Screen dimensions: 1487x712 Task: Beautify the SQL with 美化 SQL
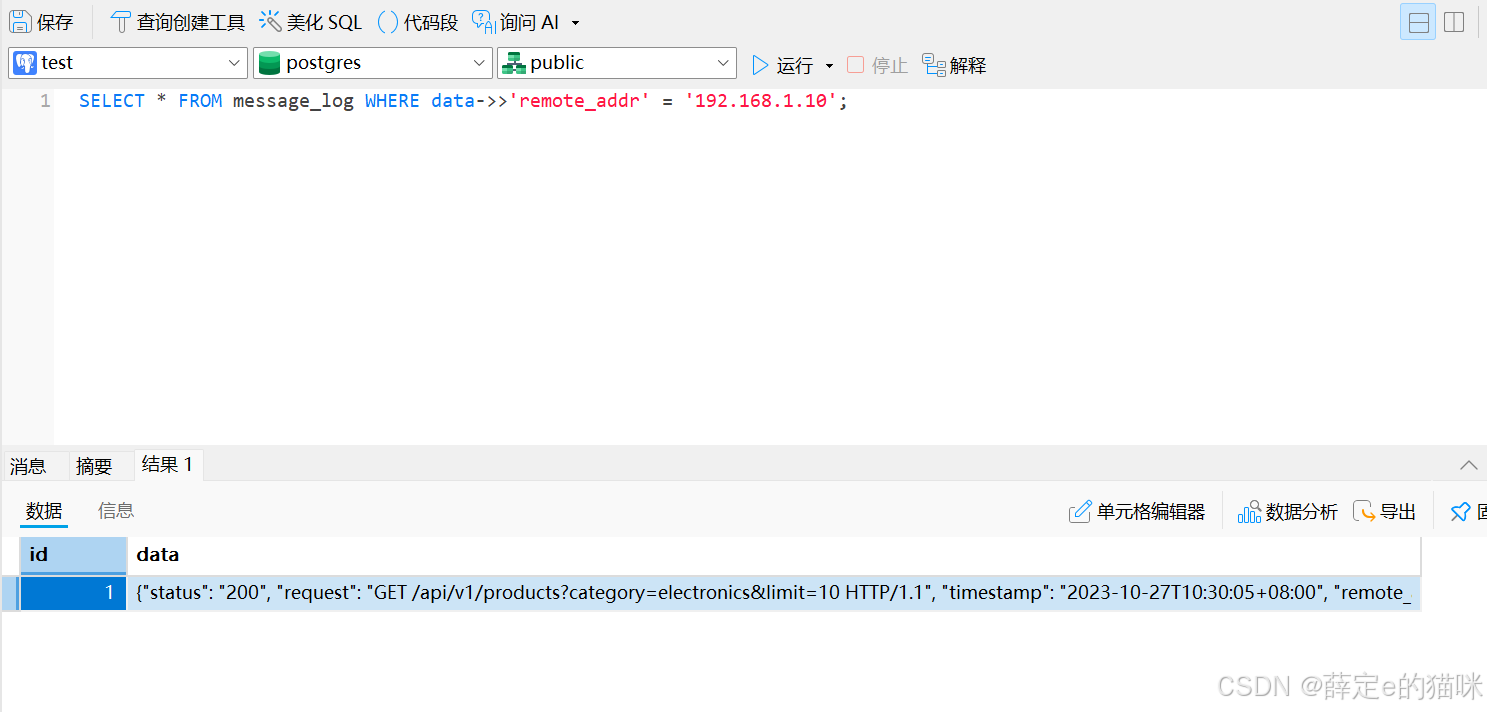[x=311, y=22]
